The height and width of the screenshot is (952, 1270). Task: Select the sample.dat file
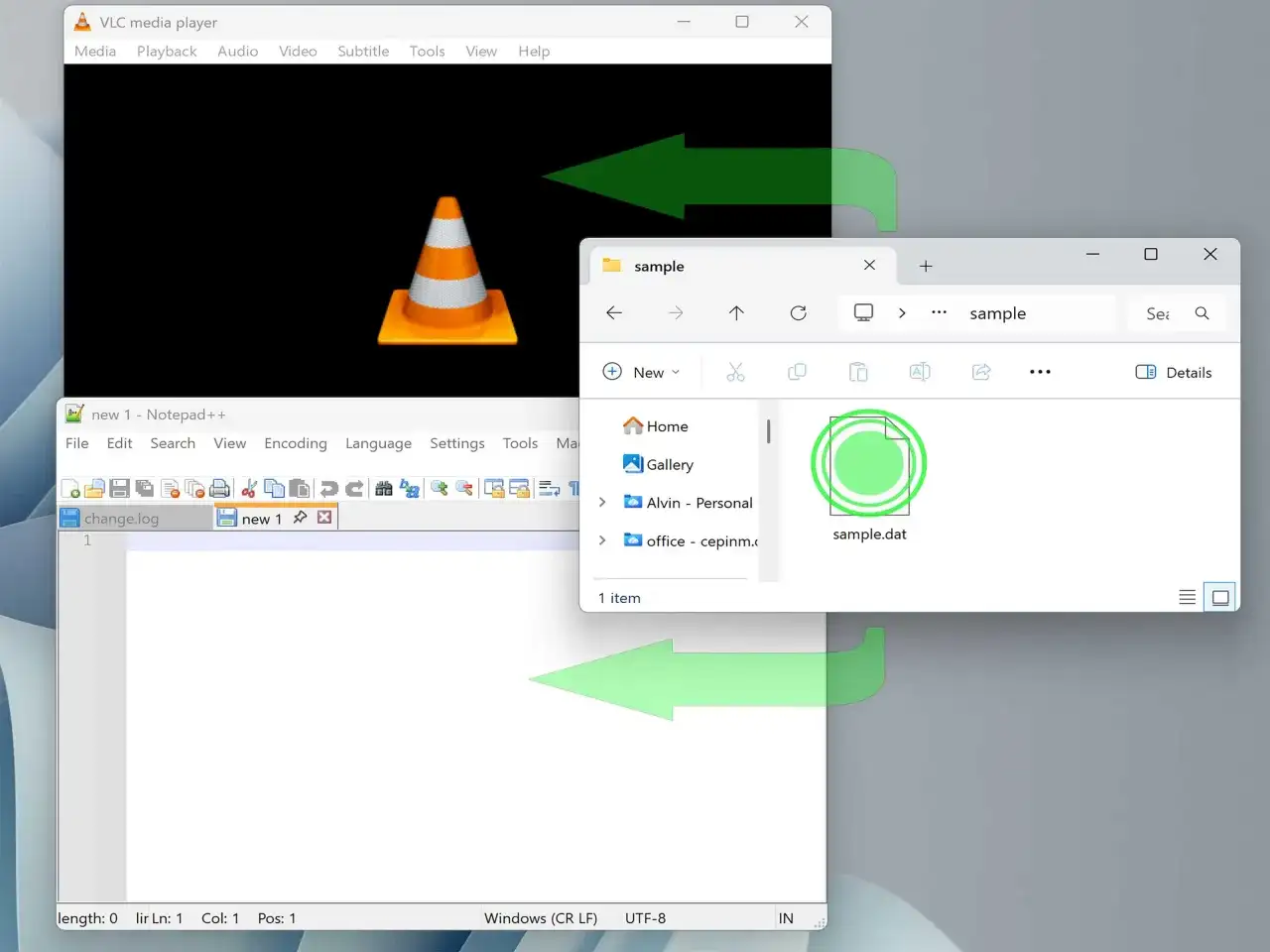[869, 478]
